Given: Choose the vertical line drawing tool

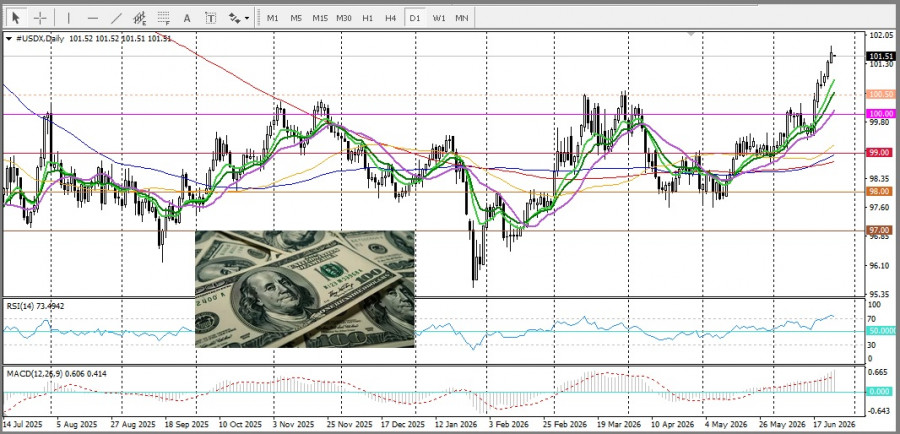Looking at the screenshot, I should click(68, 18).
